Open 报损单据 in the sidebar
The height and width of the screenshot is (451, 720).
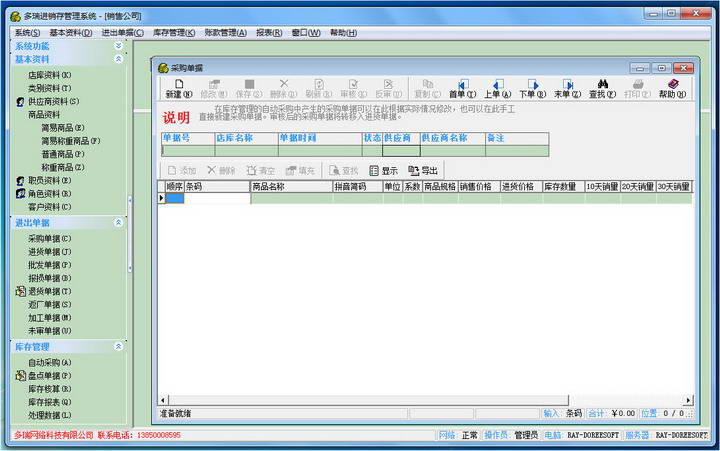pyautogui.click(x=50, y=278)
